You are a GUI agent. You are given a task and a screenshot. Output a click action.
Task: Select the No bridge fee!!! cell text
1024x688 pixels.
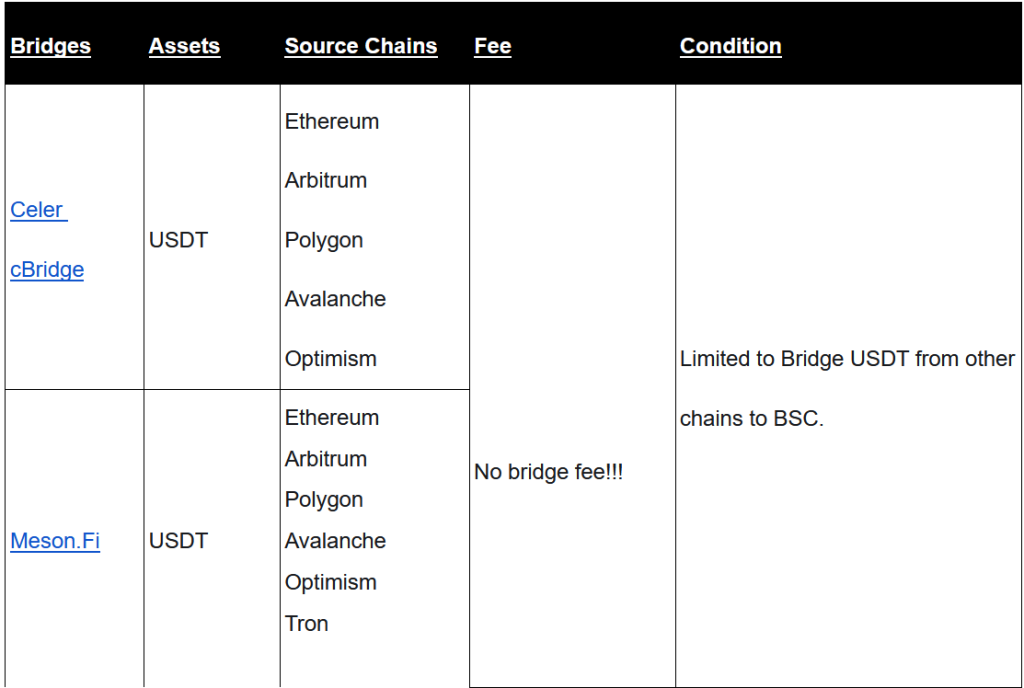pos(549,472)
